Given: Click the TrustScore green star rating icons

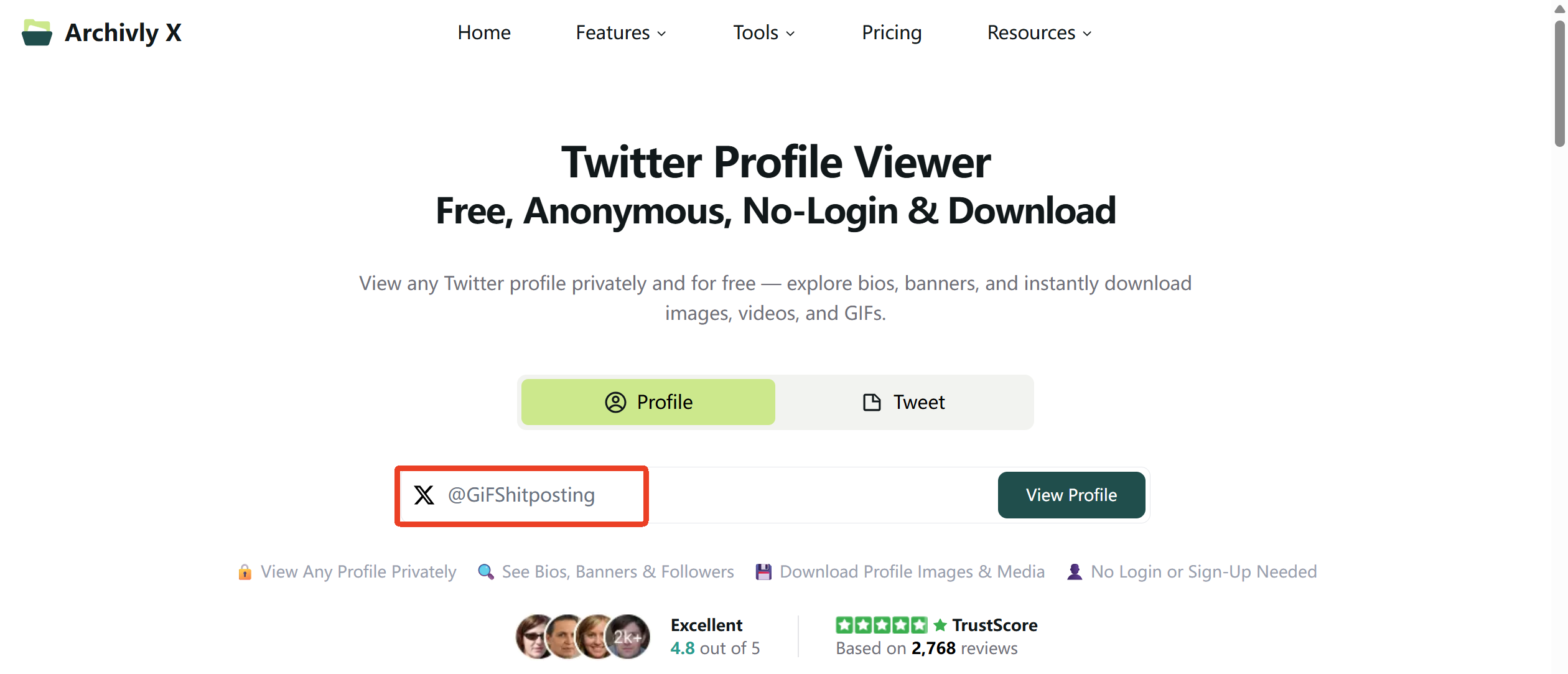Looking at the screenshot, I should [881, 625].
